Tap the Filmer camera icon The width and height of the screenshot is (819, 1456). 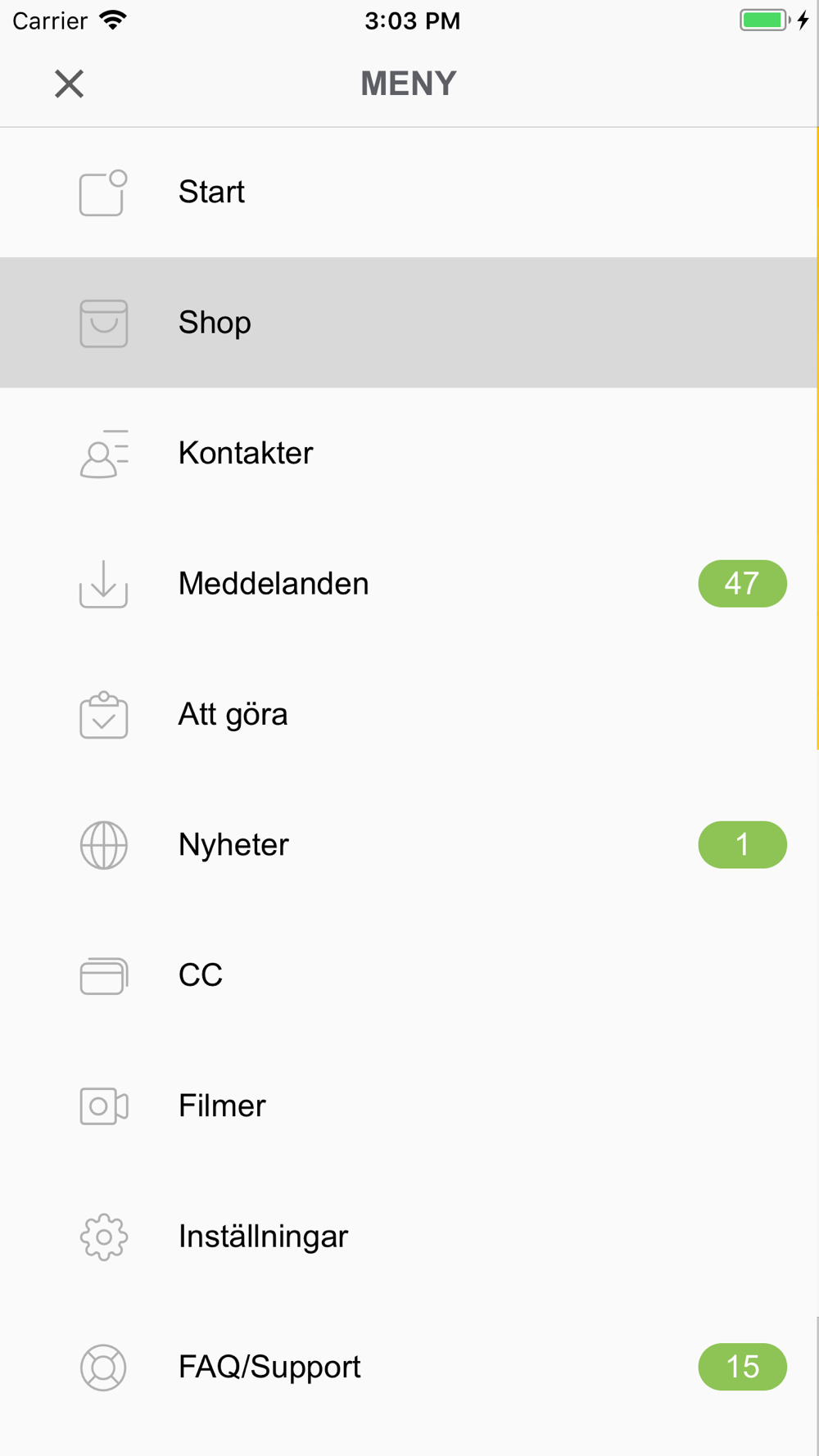(x=103, y=1106)
